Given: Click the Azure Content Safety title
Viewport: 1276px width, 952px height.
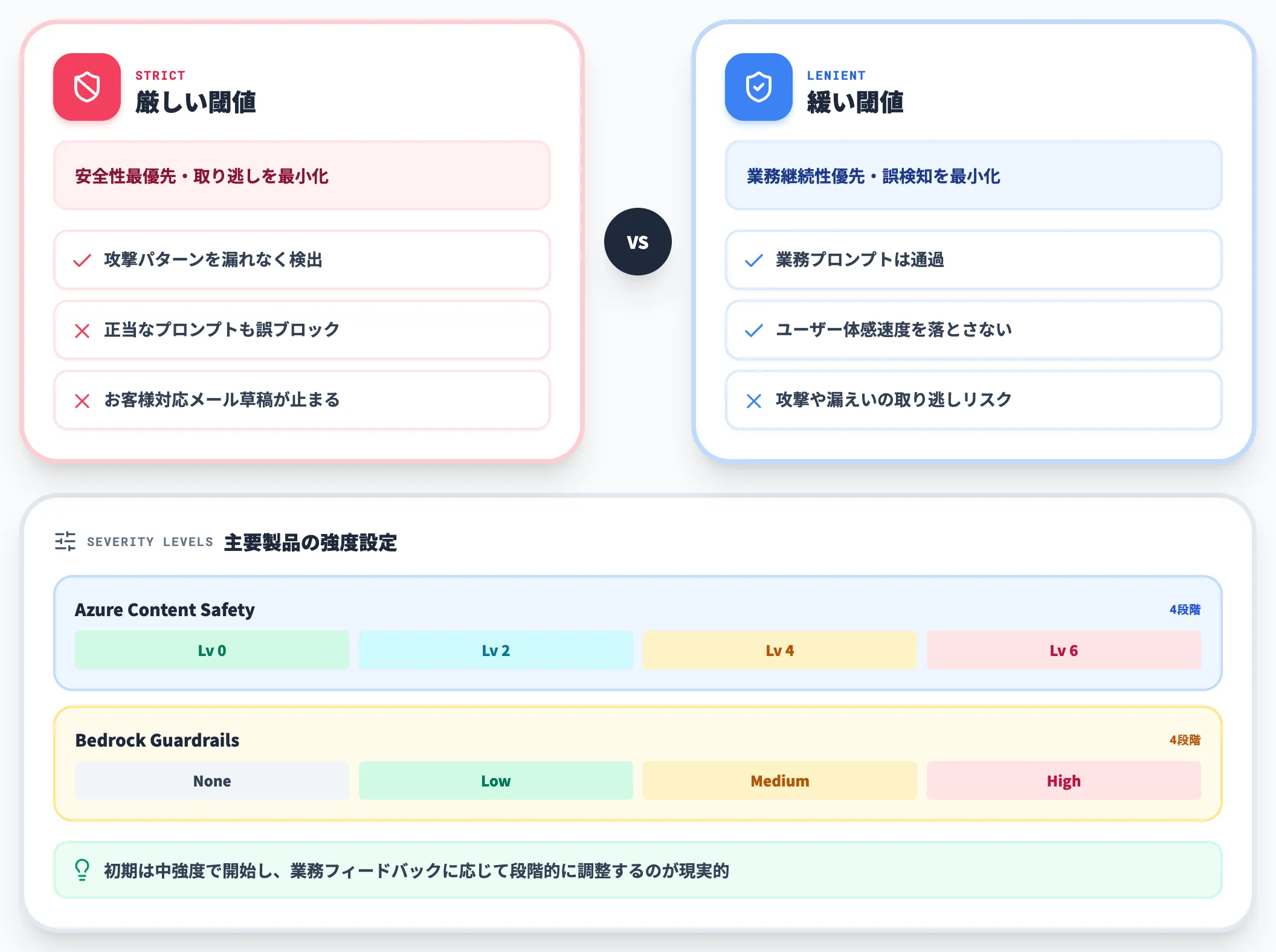Looking at the screenshot, I should click(165, 609).
